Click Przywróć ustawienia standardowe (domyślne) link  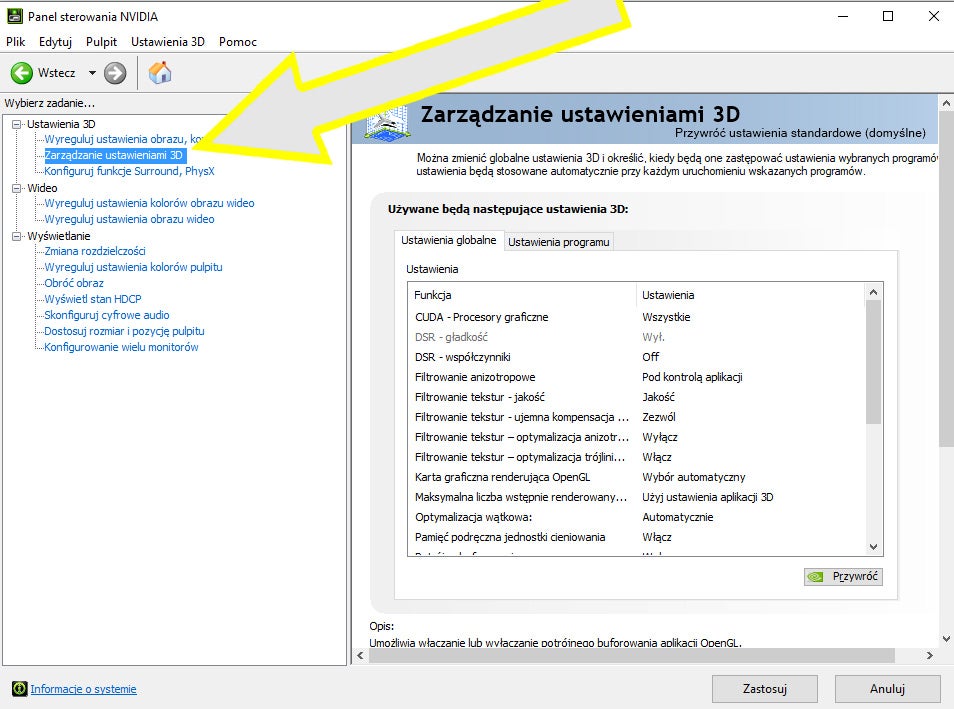click(800, 133)
